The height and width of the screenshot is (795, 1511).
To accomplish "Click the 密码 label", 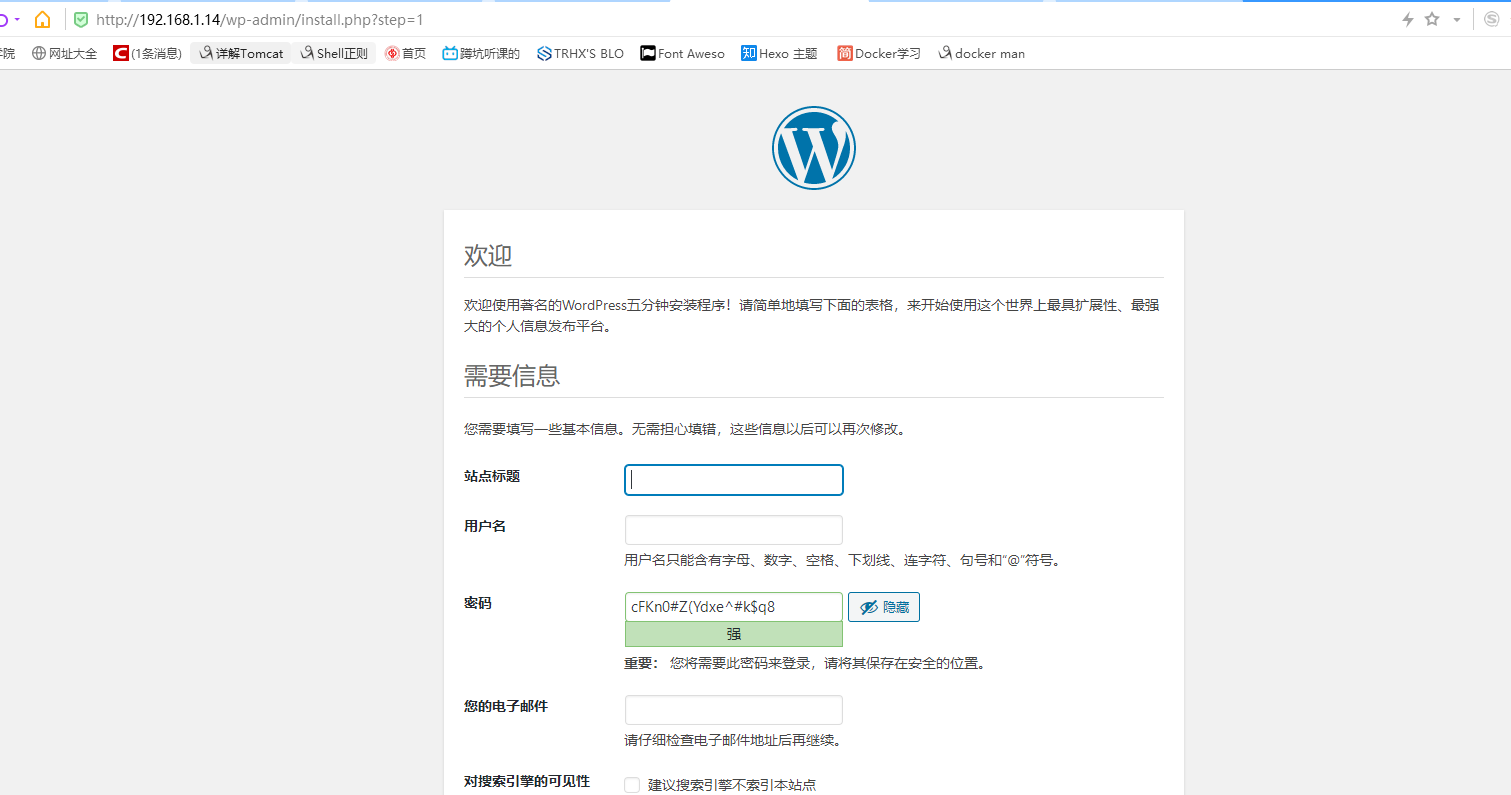I will coord(478,603).
